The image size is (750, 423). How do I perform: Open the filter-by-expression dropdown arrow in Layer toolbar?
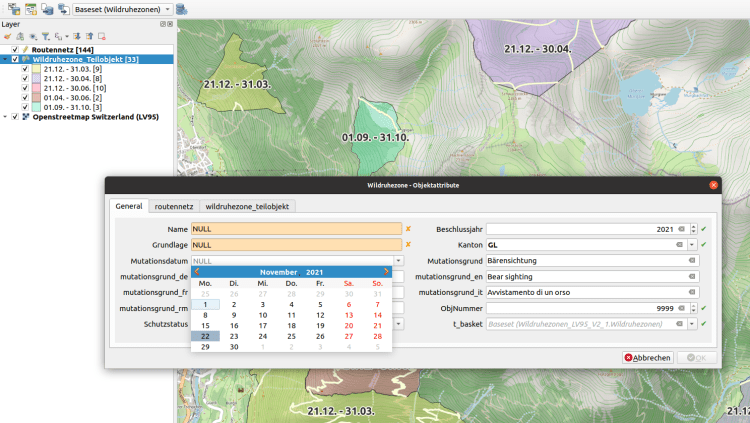click(x=66, y=36)
